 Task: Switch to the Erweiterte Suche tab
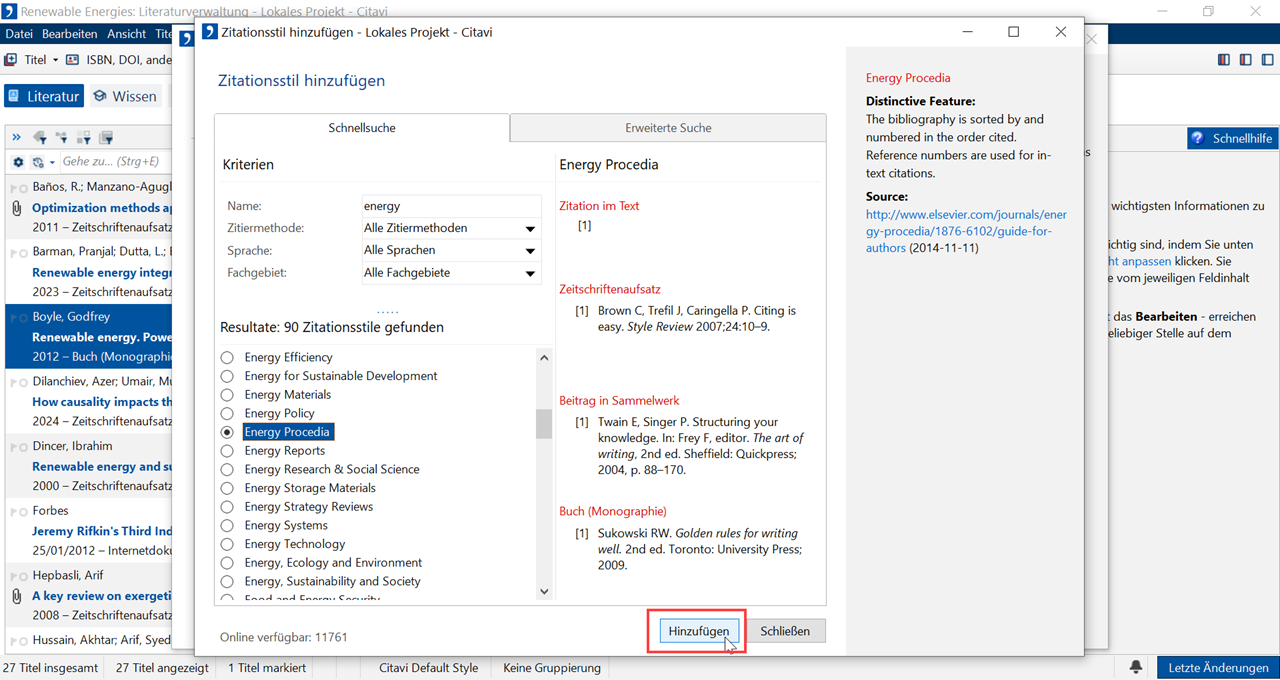[668, 128]
